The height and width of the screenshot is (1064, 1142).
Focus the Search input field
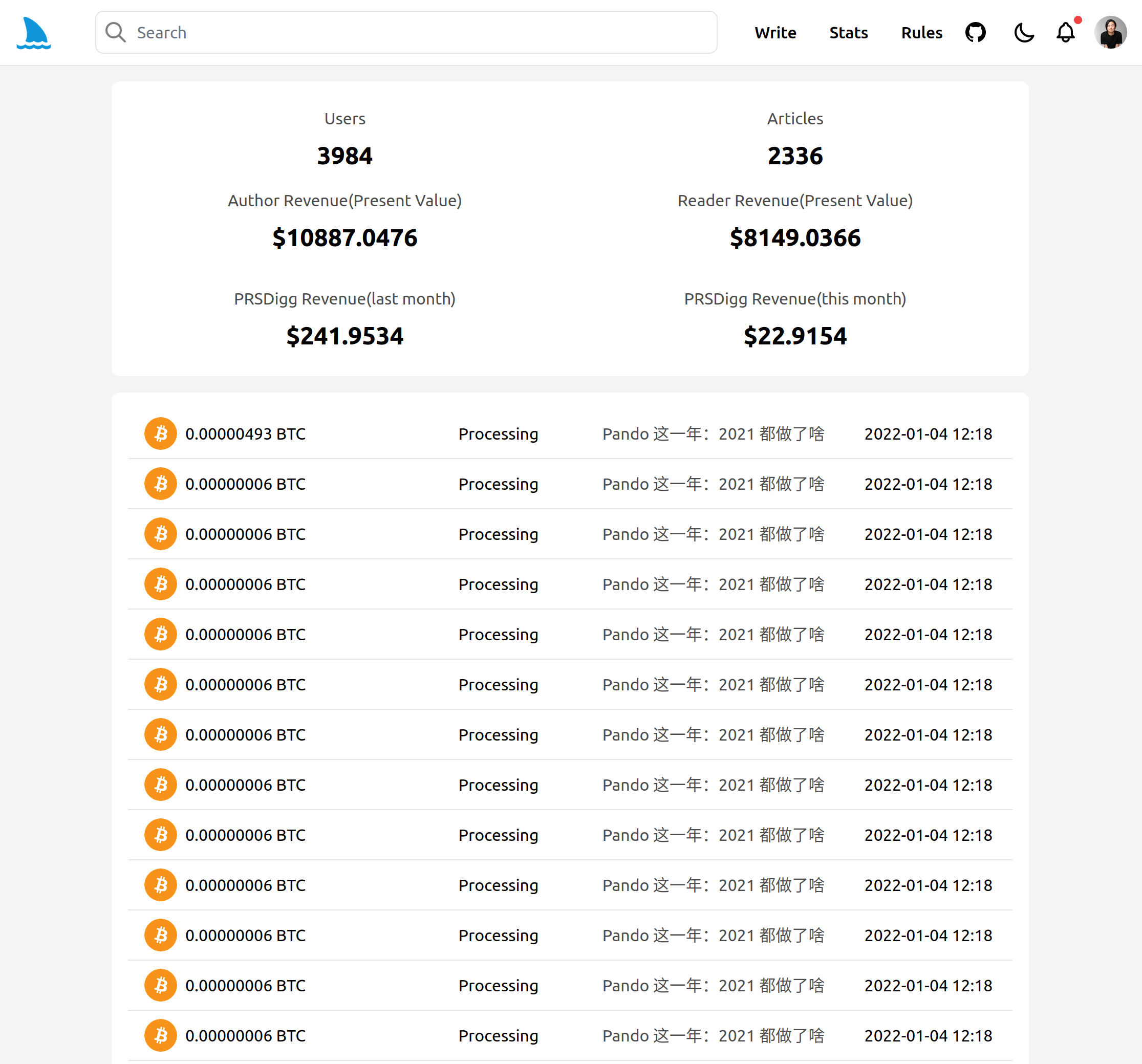coord(414,33)
